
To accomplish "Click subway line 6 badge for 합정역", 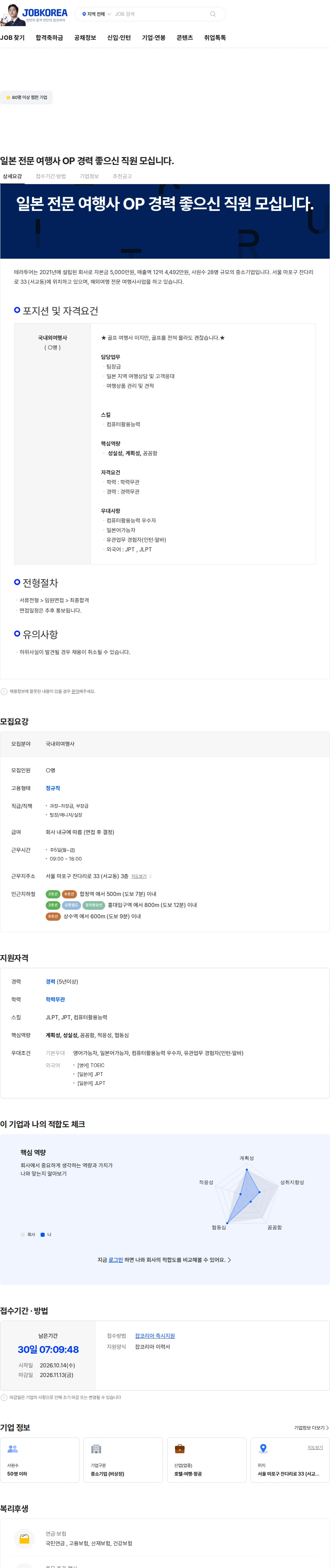I will pyautogui.click(x=69, y=894).
